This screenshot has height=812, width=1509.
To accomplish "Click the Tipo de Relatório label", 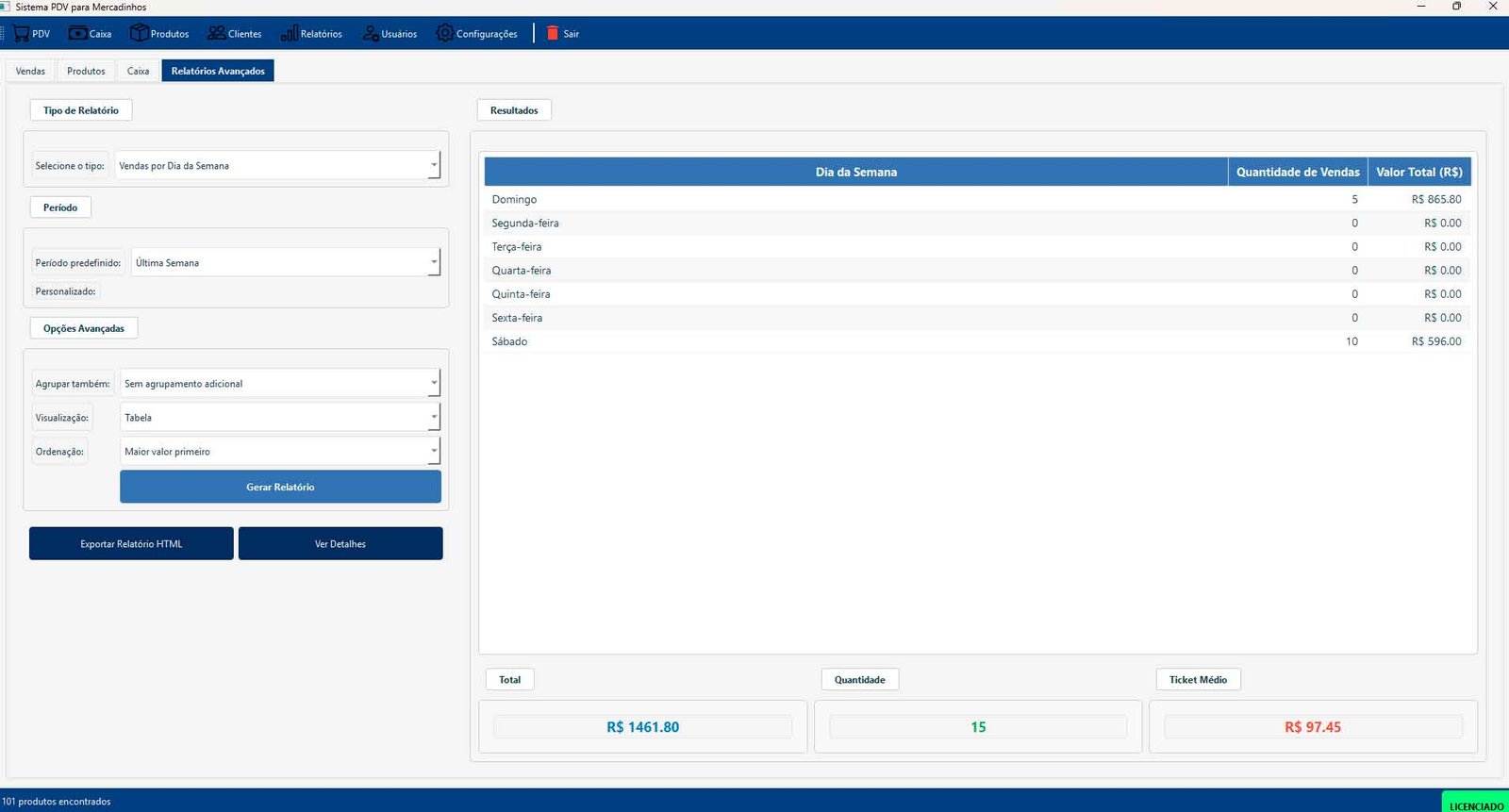I will click(x=81, y=110).
